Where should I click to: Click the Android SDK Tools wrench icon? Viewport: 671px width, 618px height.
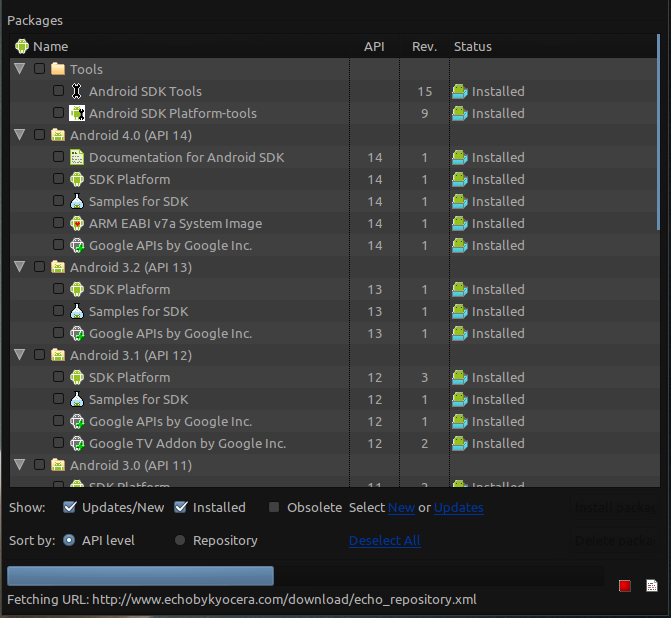coord(77,91)
